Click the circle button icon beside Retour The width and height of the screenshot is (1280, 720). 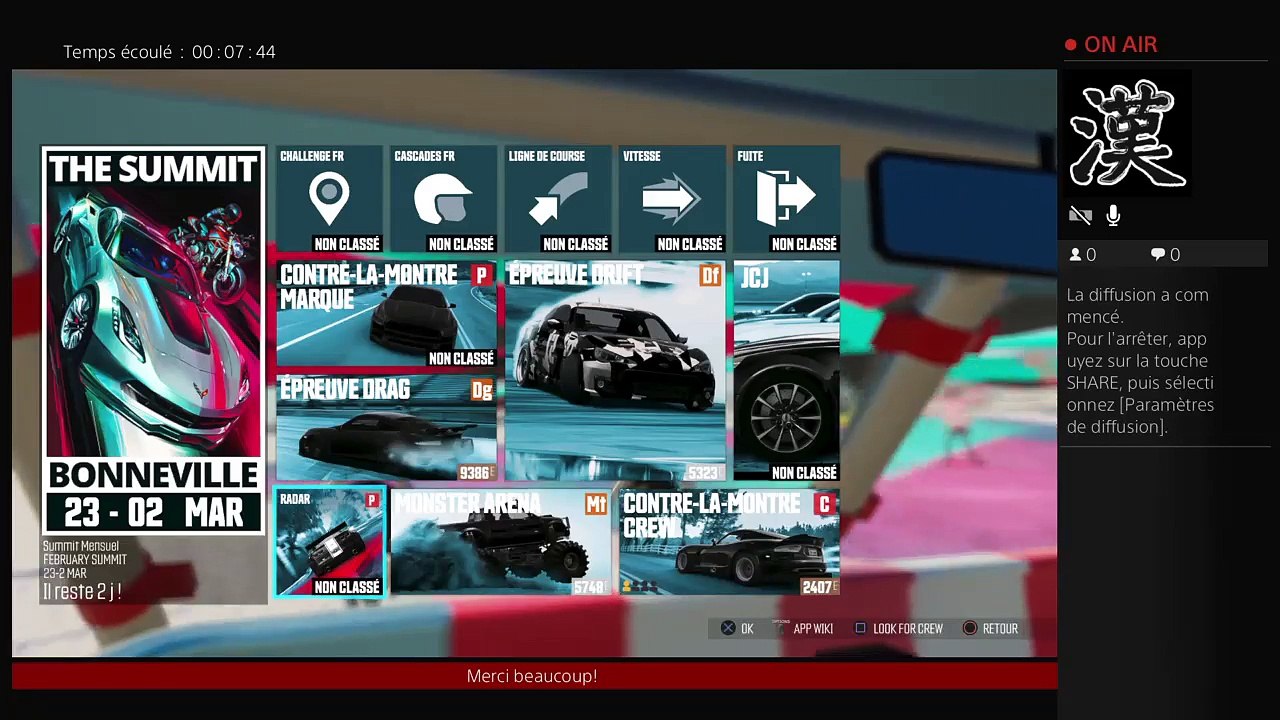969,628
